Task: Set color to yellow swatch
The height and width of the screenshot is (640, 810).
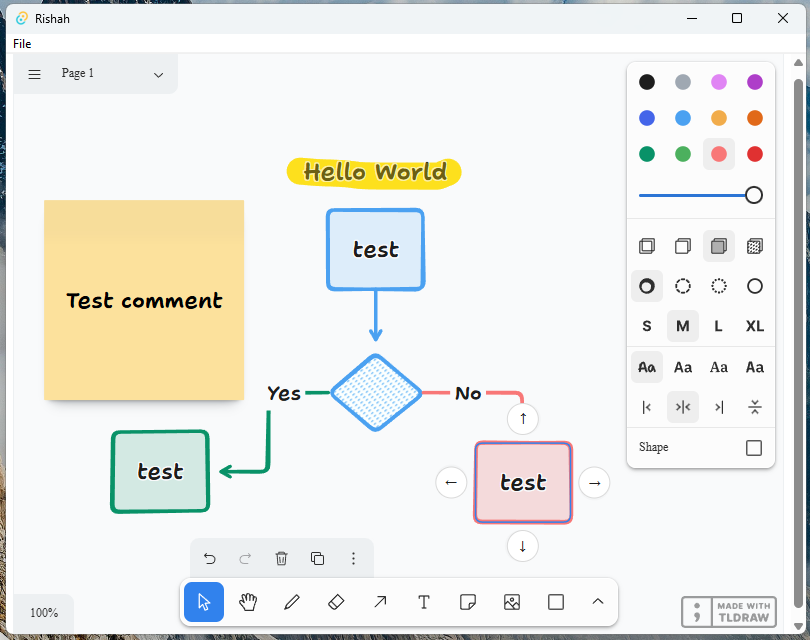Action: tap(719, 118)
